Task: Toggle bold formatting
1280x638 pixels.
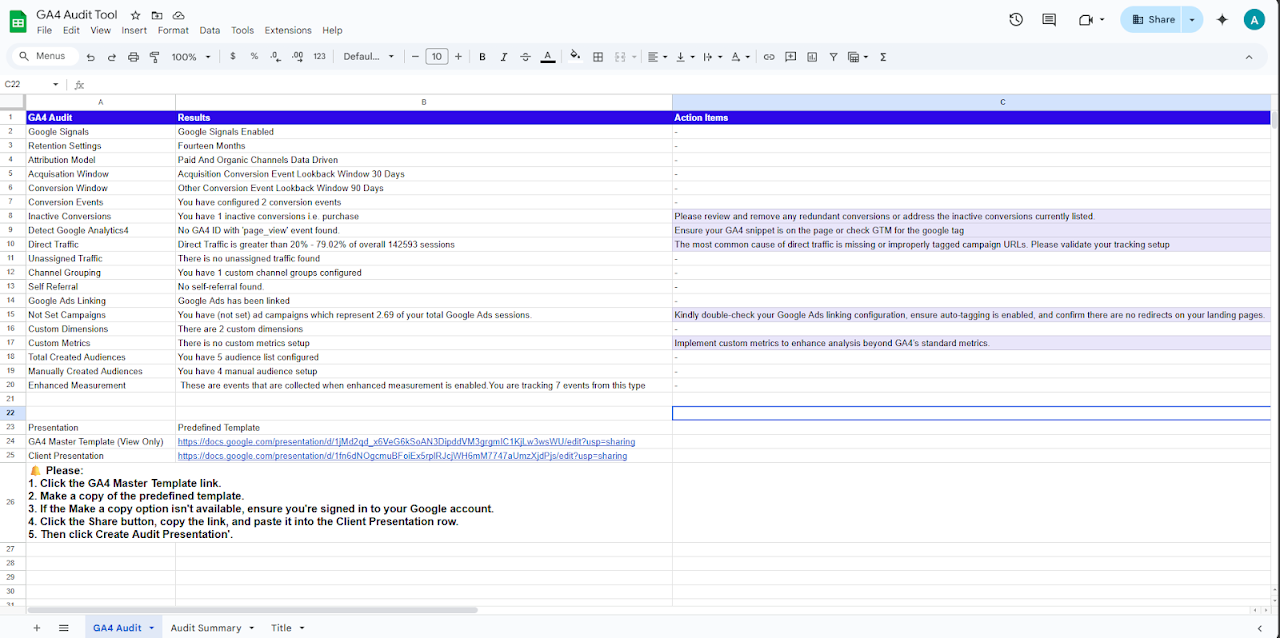Action: (482, 57)
